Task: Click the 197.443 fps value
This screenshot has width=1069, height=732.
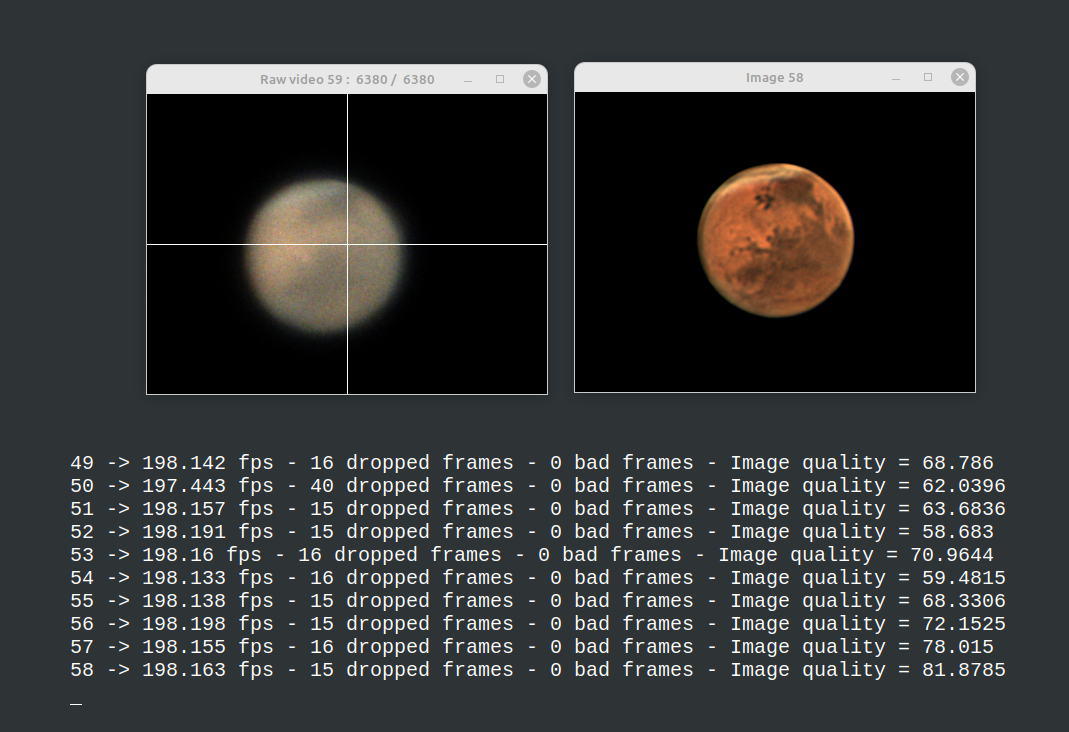Action: [x=207, y=486]
